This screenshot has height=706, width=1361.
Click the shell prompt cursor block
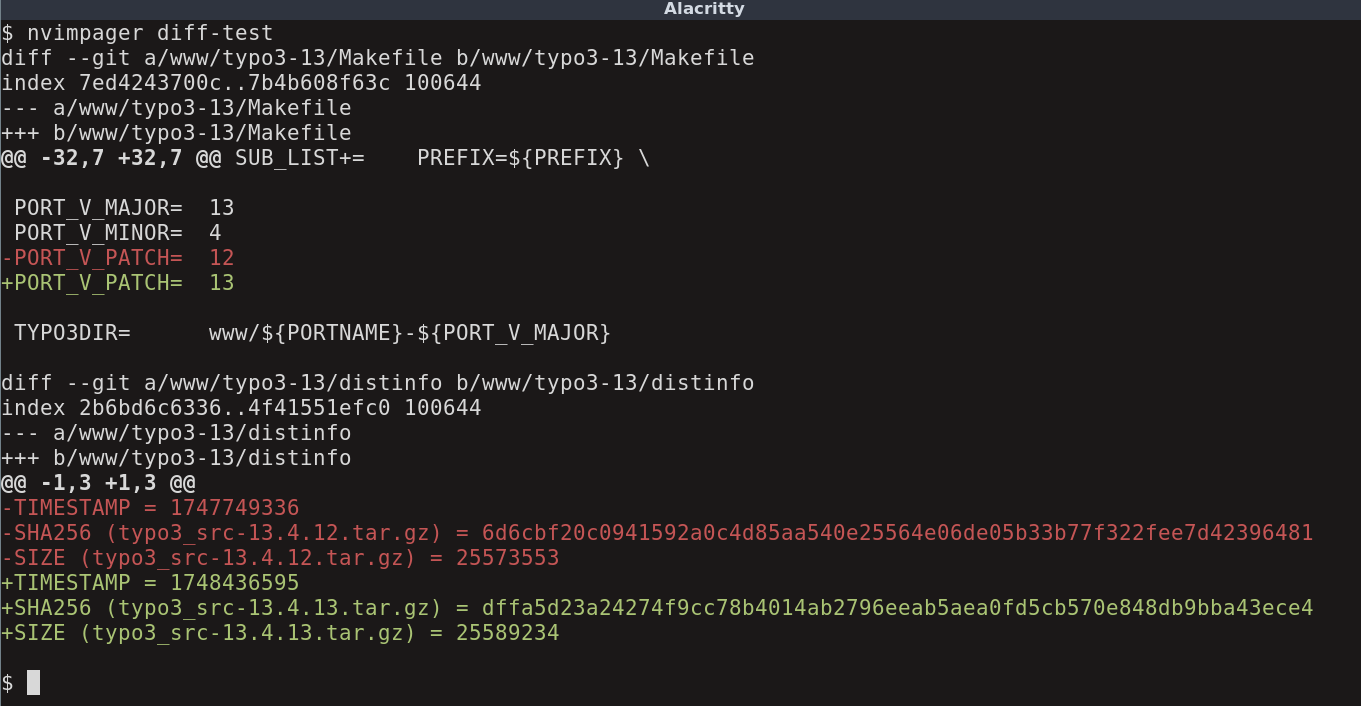[33, 683]
